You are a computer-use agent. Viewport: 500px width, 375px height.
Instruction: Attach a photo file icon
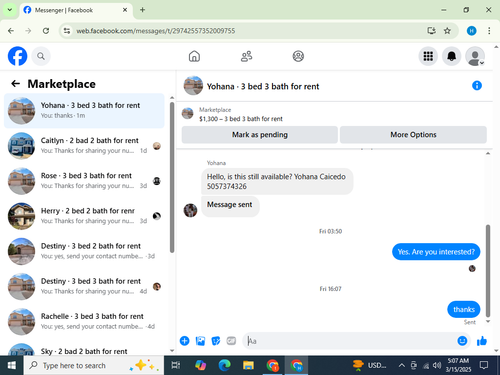pyautogui.click(x=200, y=341)
